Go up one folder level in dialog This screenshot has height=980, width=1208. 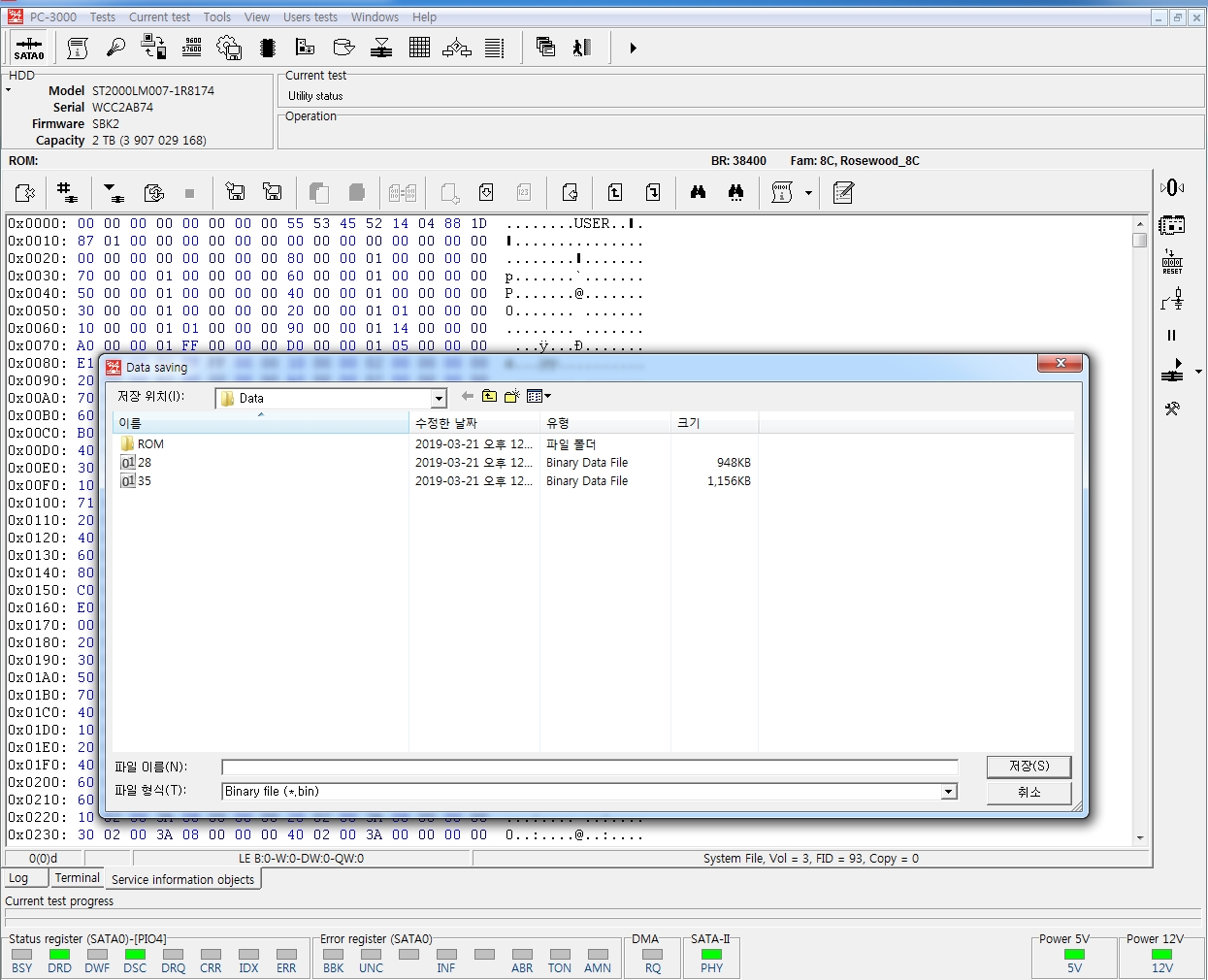489,396
